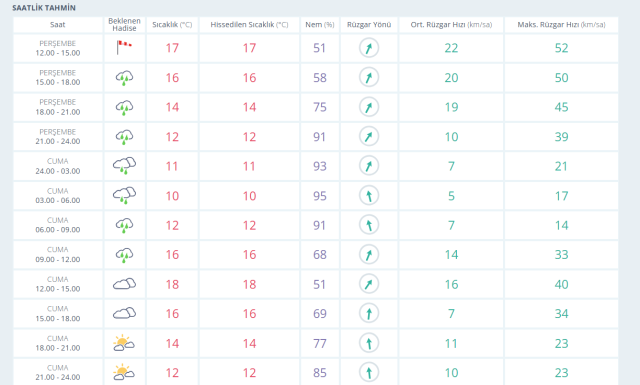Click the cloudy icon for Cuma 12.00 - 15.00
The image size is (640, 385).
(x=124, y=283)
